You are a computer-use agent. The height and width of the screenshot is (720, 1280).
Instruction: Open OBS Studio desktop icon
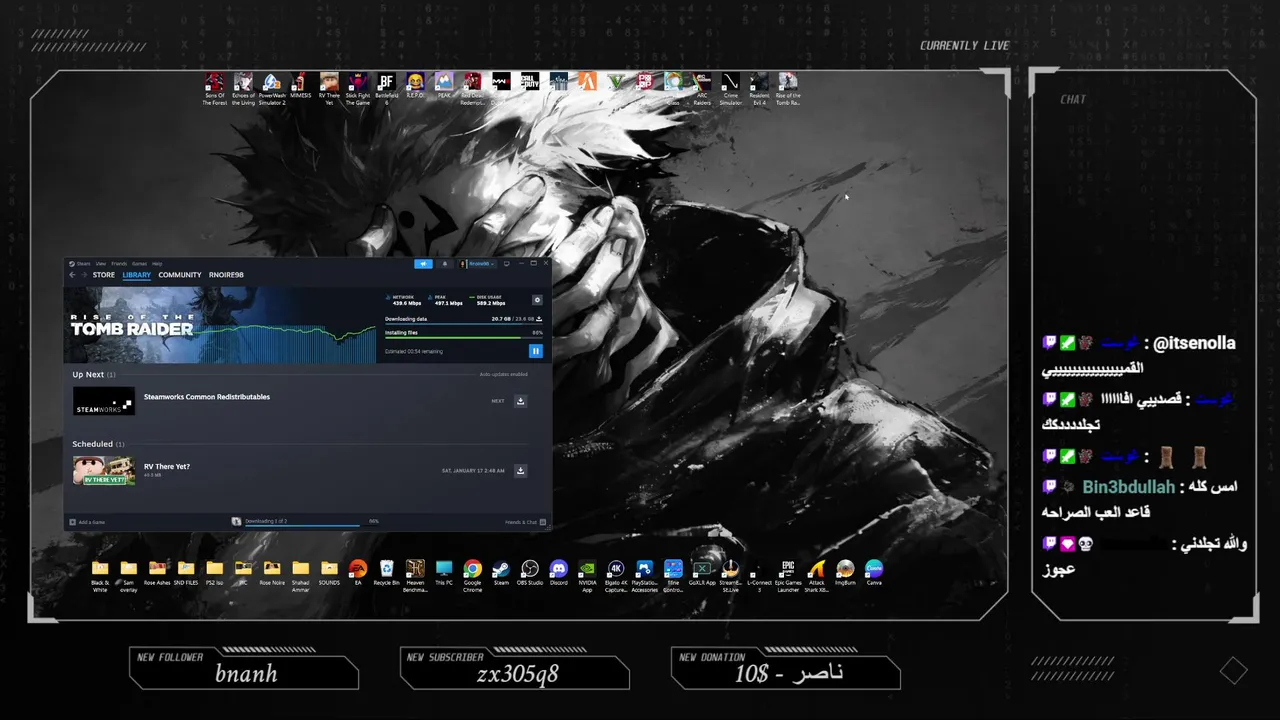point(530,572)
